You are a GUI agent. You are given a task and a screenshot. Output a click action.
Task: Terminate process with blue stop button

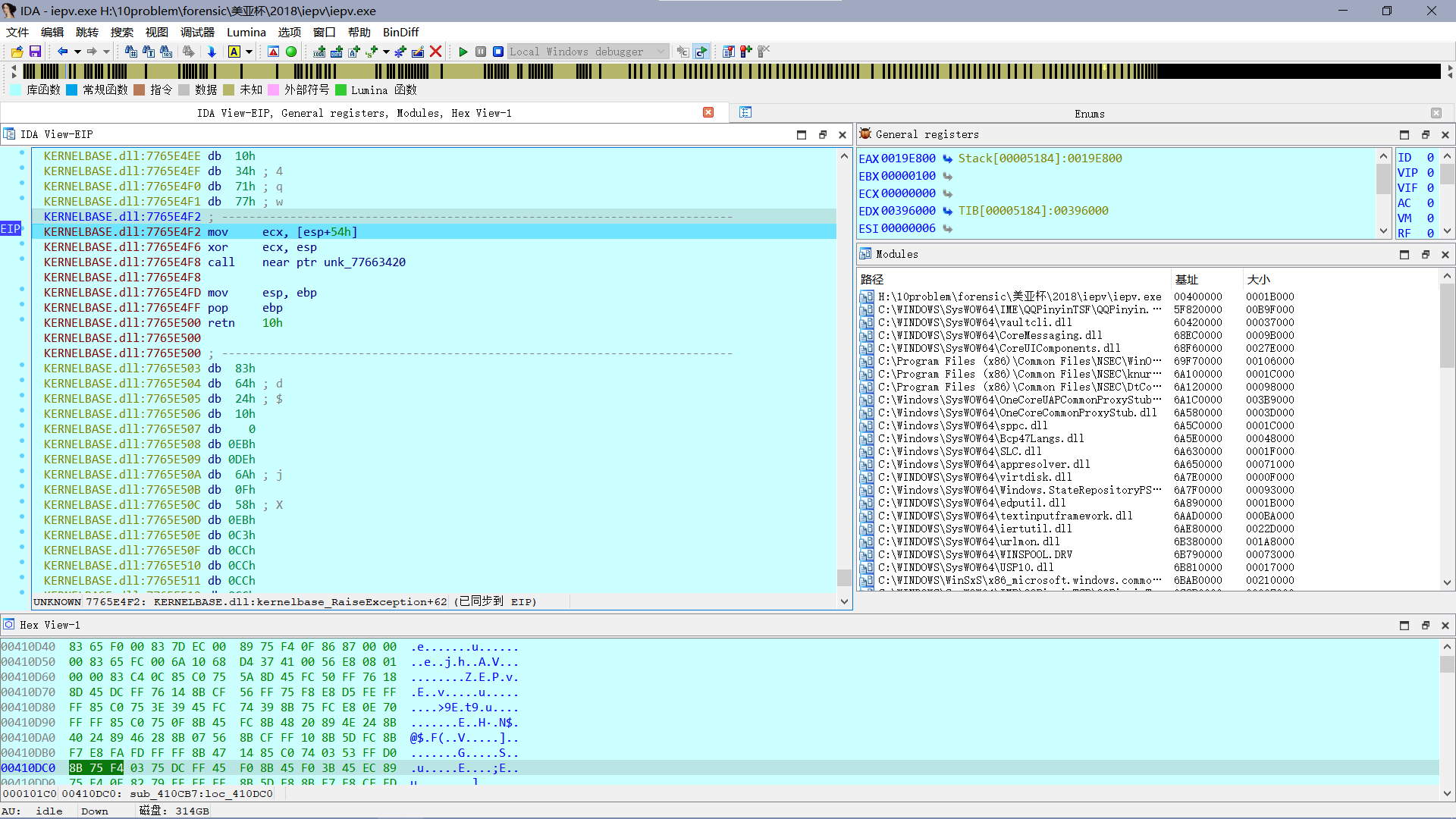click(x=498, y=52)
